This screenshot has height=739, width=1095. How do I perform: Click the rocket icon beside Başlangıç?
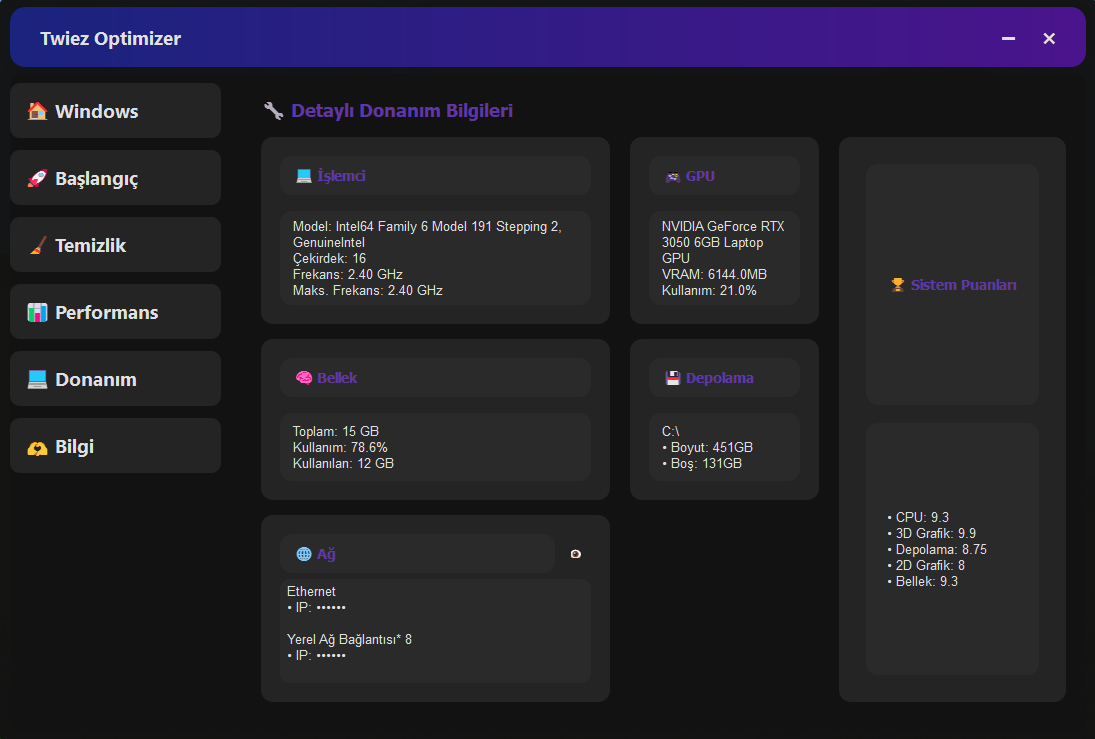click(x=37, y=178)
